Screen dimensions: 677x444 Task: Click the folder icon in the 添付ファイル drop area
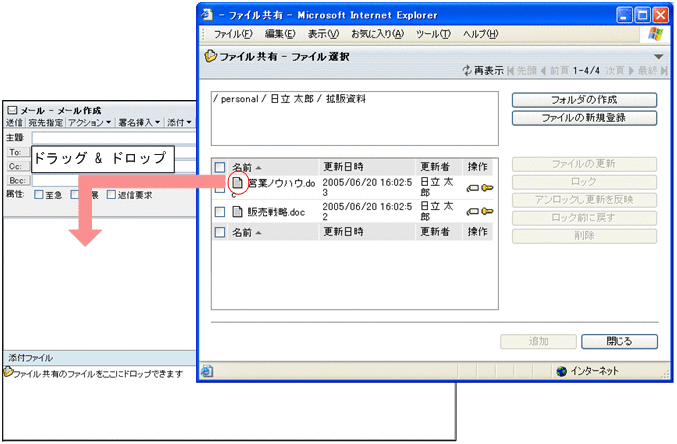tap(8, 371)
